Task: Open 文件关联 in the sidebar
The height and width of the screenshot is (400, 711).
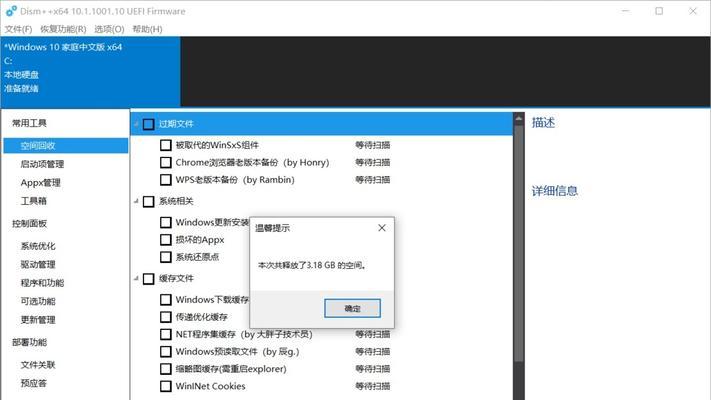Action: click(x=38, y=365)
